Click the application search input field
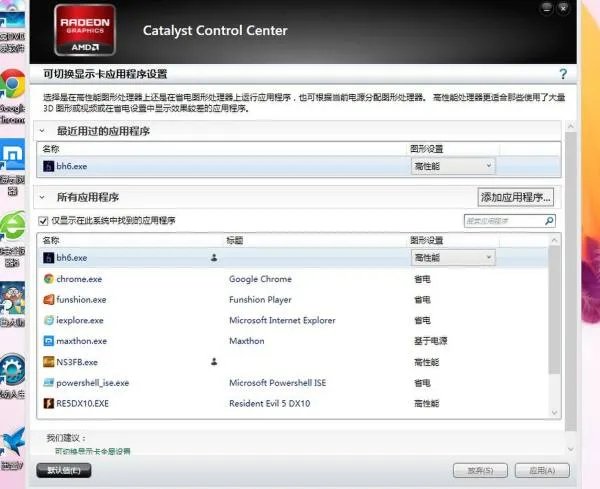Viewport: 600px width, 489px height. click(x=502, y=221)
